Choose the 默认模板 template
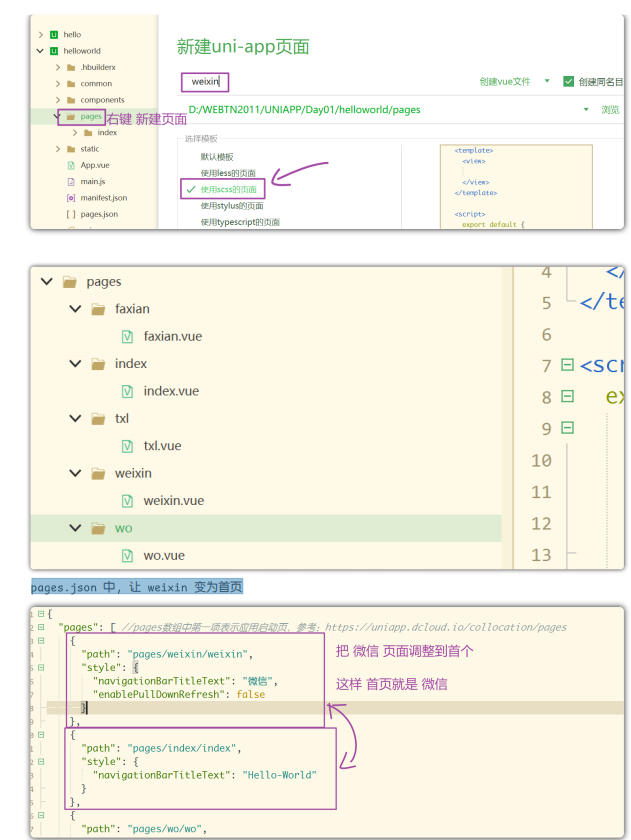Screen dimensions: 631x840 pos(217,157)
